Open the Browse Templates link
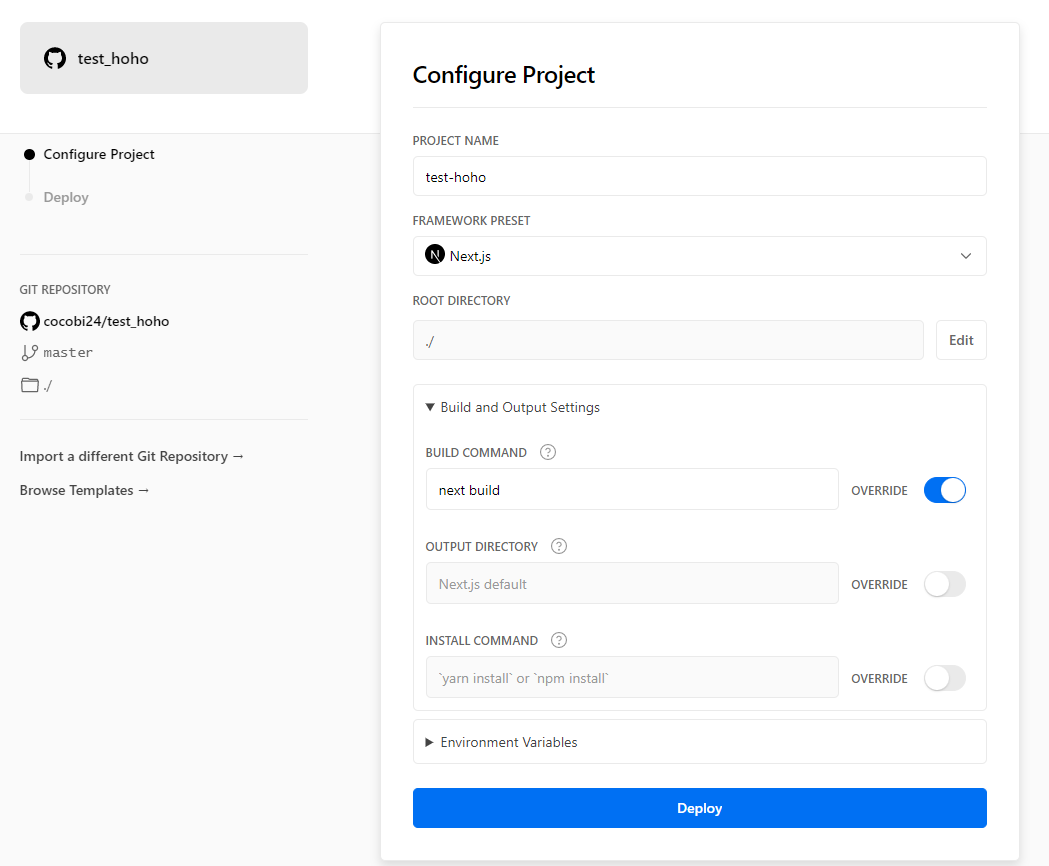Viewport: 1049px width, 866px height. pyautogui.click(x=84, y=491)
